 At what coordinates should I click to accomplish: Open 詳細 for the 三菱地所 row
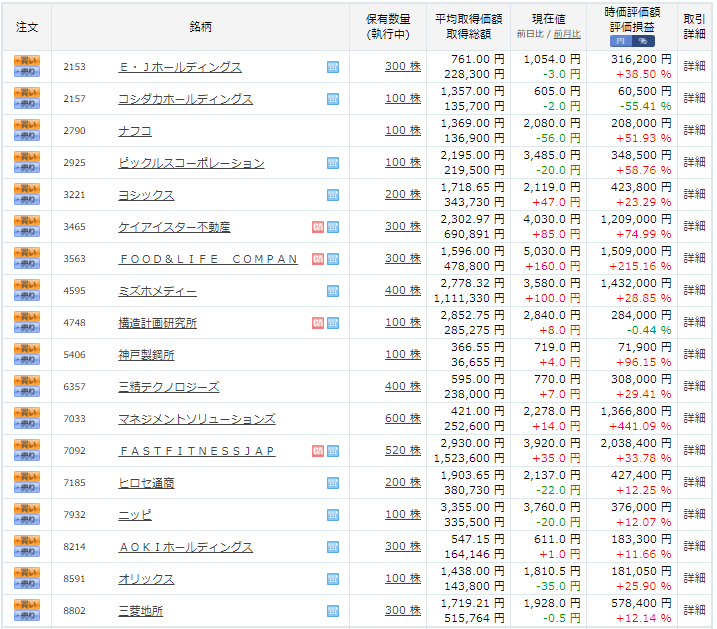tap(694, 610)
